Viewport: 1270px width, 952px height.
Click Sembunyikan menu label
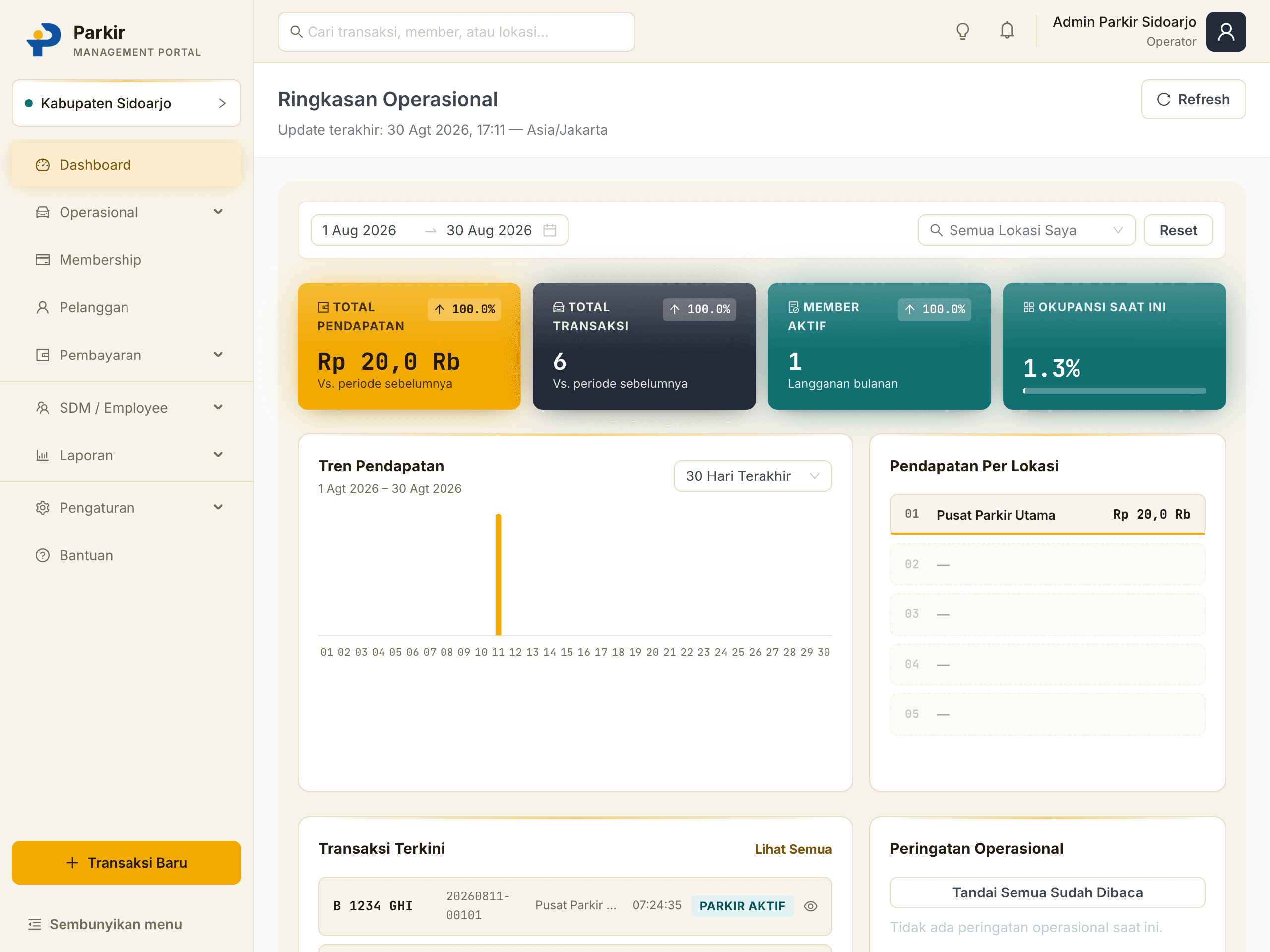[116, 924]
